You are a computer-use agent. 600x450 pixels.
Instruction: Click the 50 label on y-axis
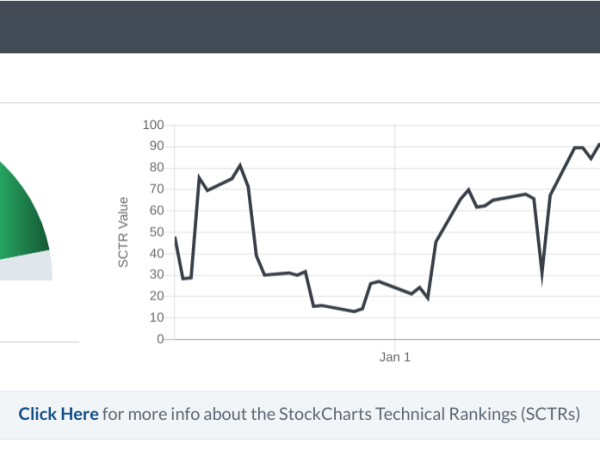tap(155, 232)
